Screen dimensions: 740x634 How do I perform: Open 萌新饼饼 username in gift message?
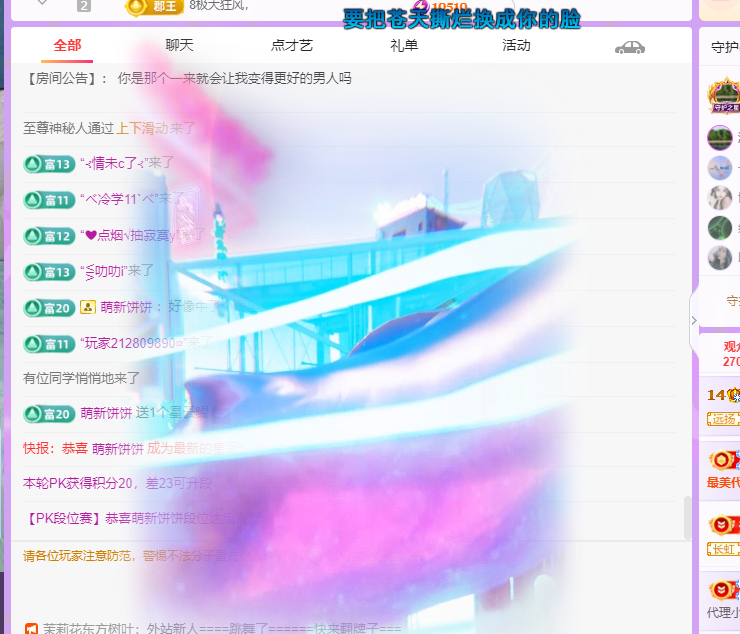(106, 413)
